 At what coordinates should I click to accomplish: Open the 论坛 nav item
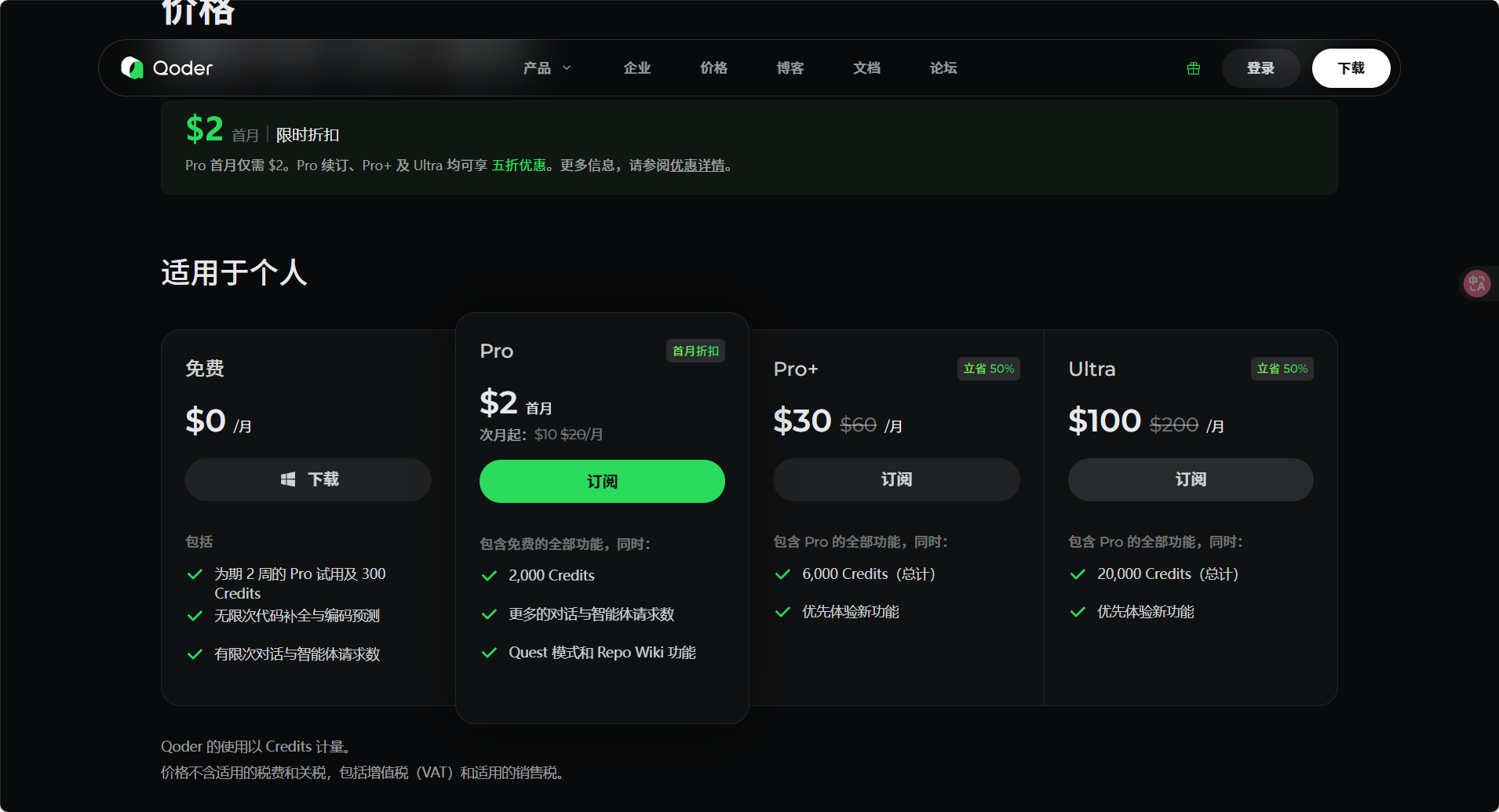pyautogui.click(x=943, y=68)
